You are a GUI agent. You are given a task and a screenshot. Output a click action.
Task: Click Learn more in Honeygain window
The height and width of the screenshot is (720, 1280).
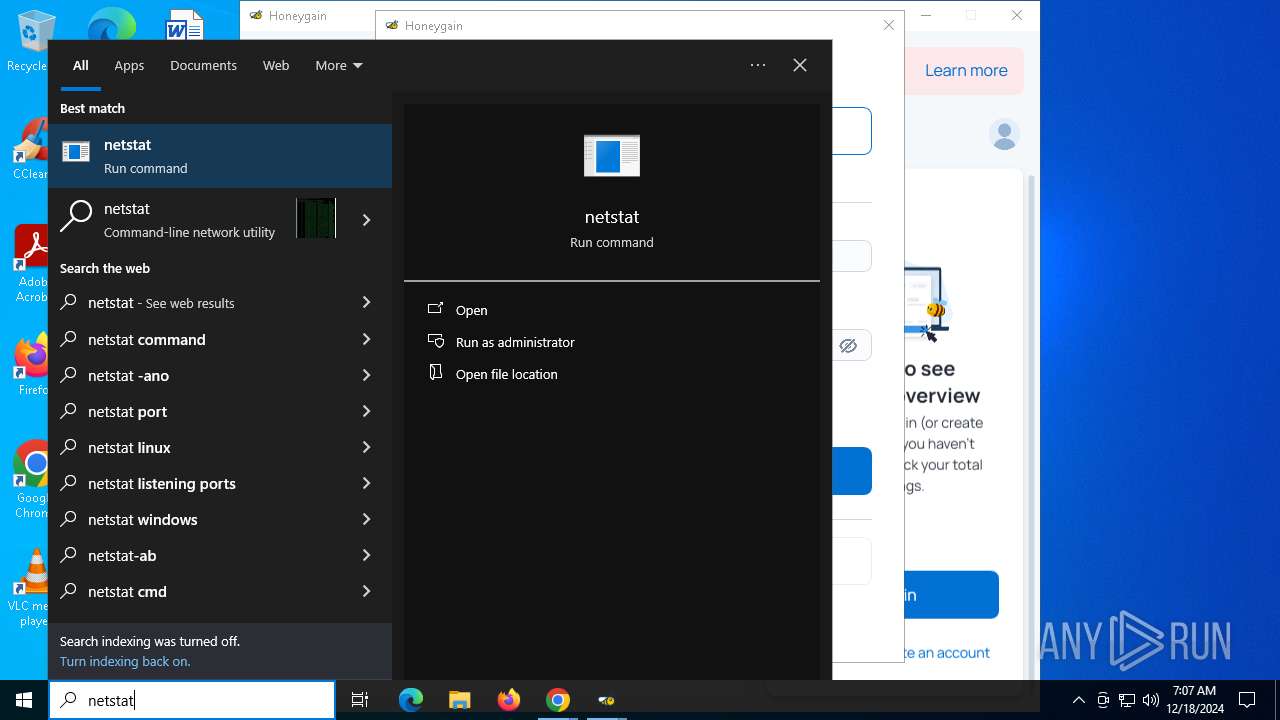966,71
